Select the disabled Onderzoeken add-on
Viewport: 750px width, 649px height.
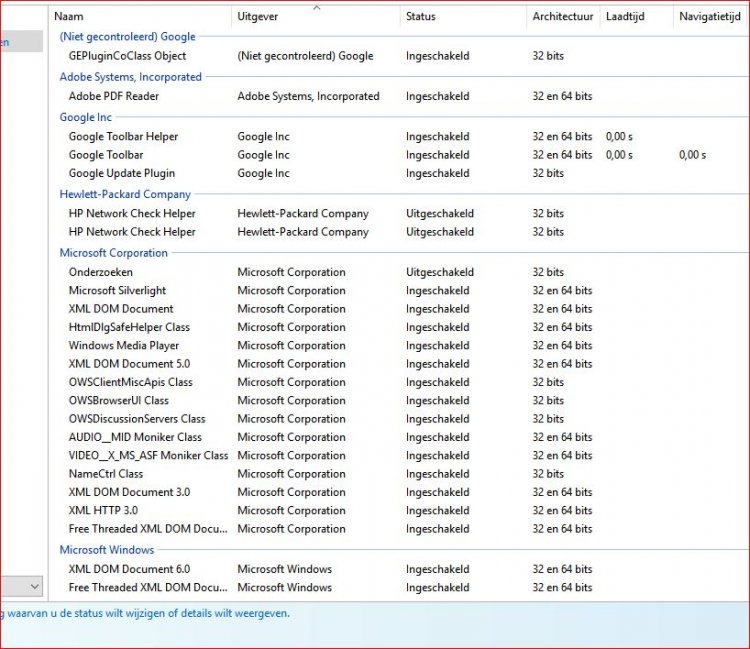[x=100, y=272]
